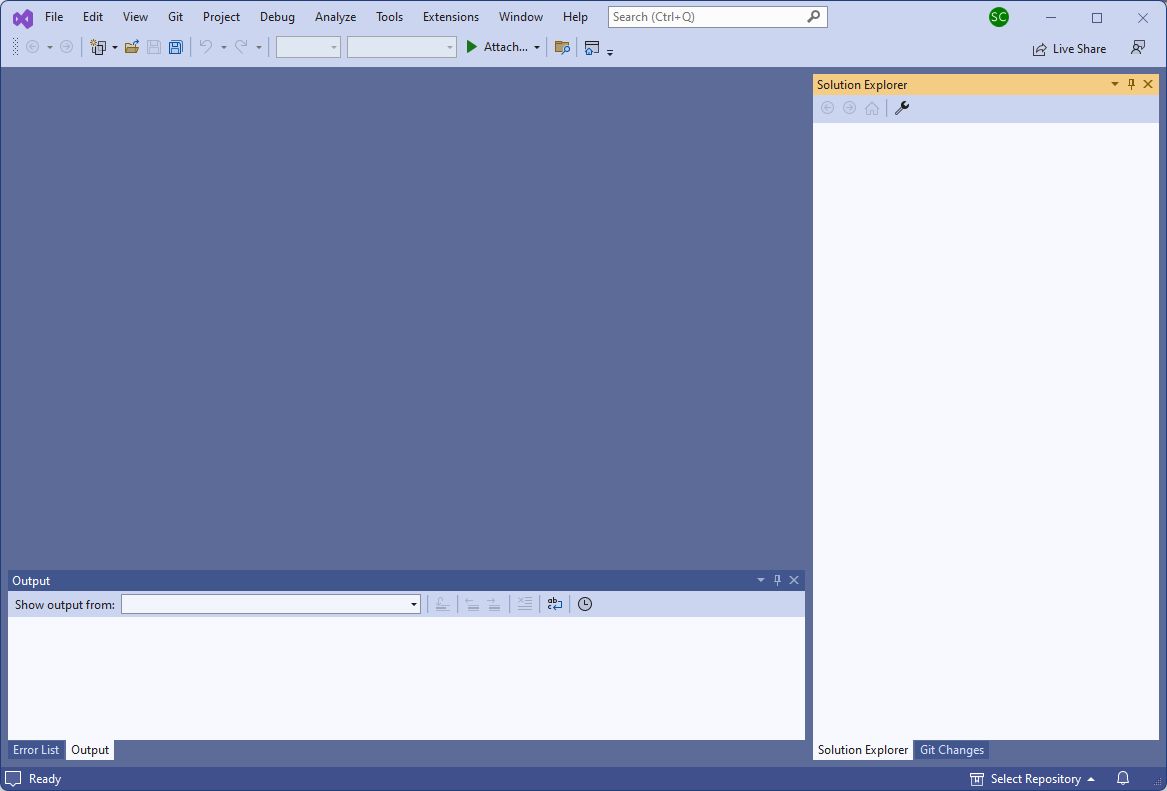Close the Solution Explorer panel

point(1148,84)
